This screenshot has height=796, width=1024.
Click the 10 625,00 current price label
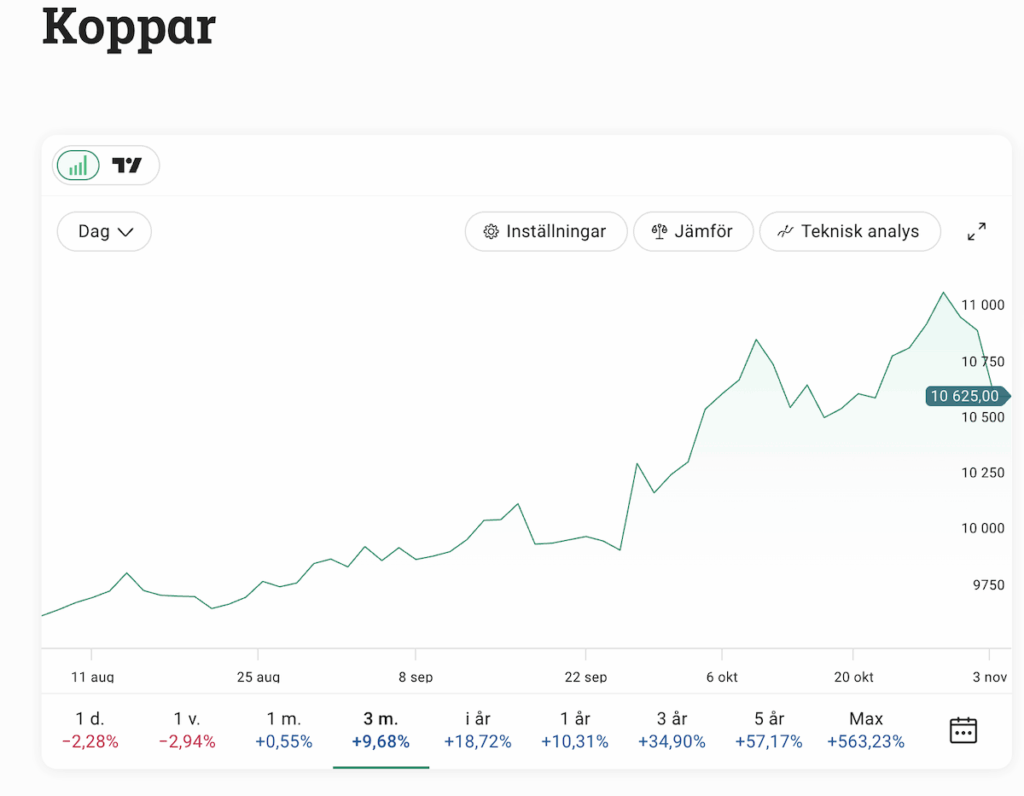[965, 396]
